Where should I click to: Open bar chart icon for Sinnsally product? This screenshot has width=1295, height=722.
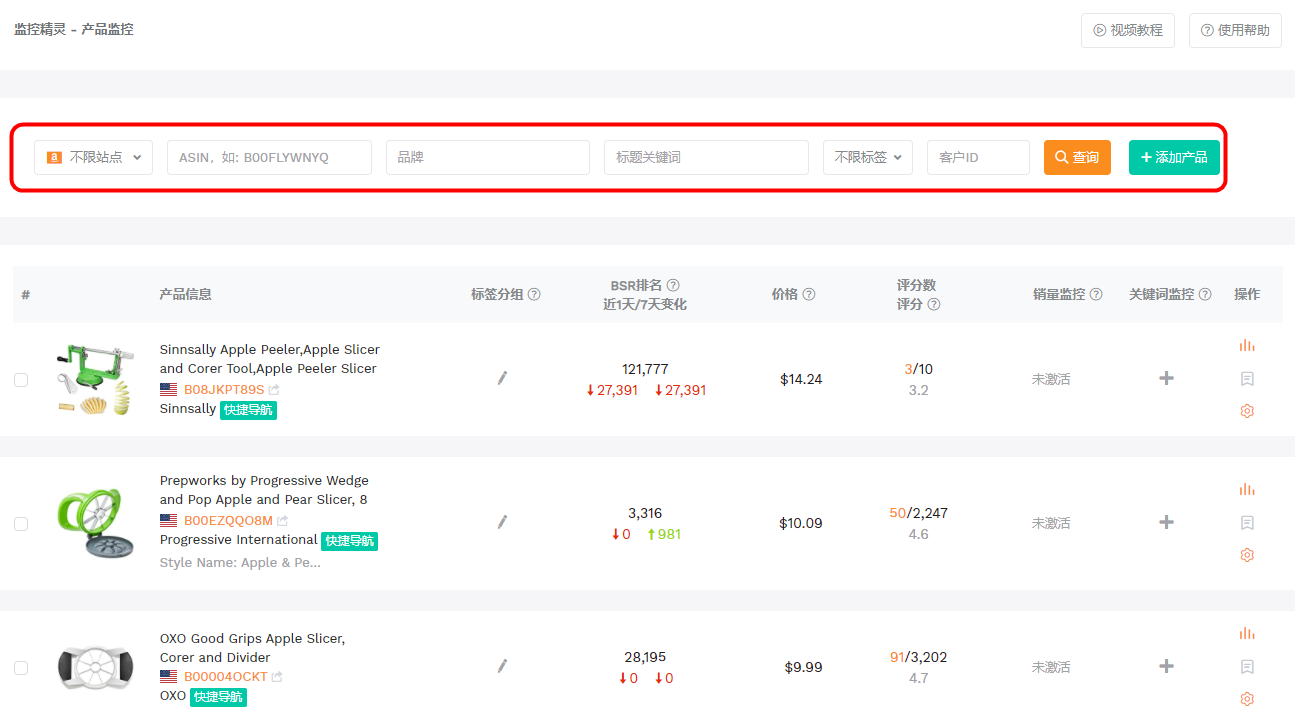(x=1247, y=346)
